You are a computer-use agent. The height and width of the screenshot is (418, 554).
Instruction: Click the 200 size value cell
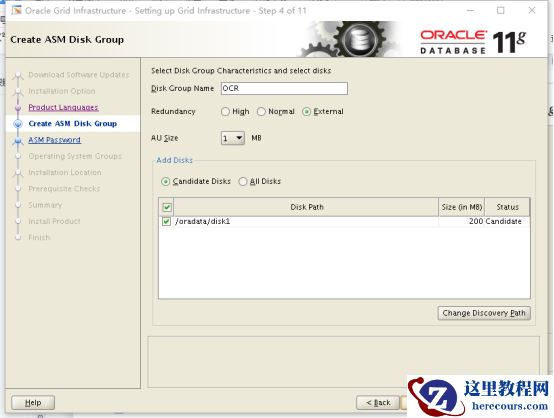(476, 222)
